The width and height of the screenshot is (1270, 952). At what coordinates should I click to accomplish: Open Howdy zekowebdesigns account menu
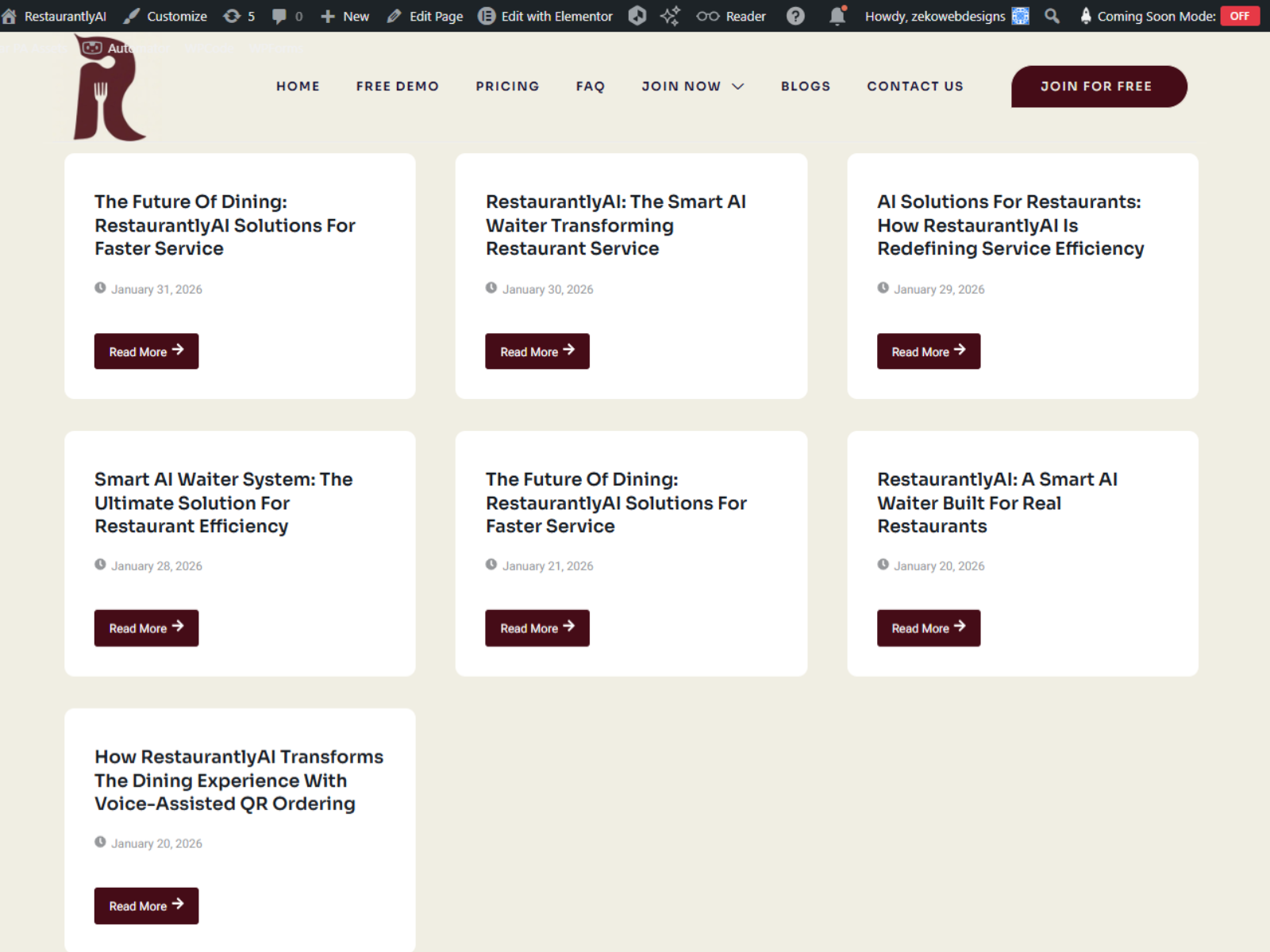pyautogui.click(x=946, y=16)
